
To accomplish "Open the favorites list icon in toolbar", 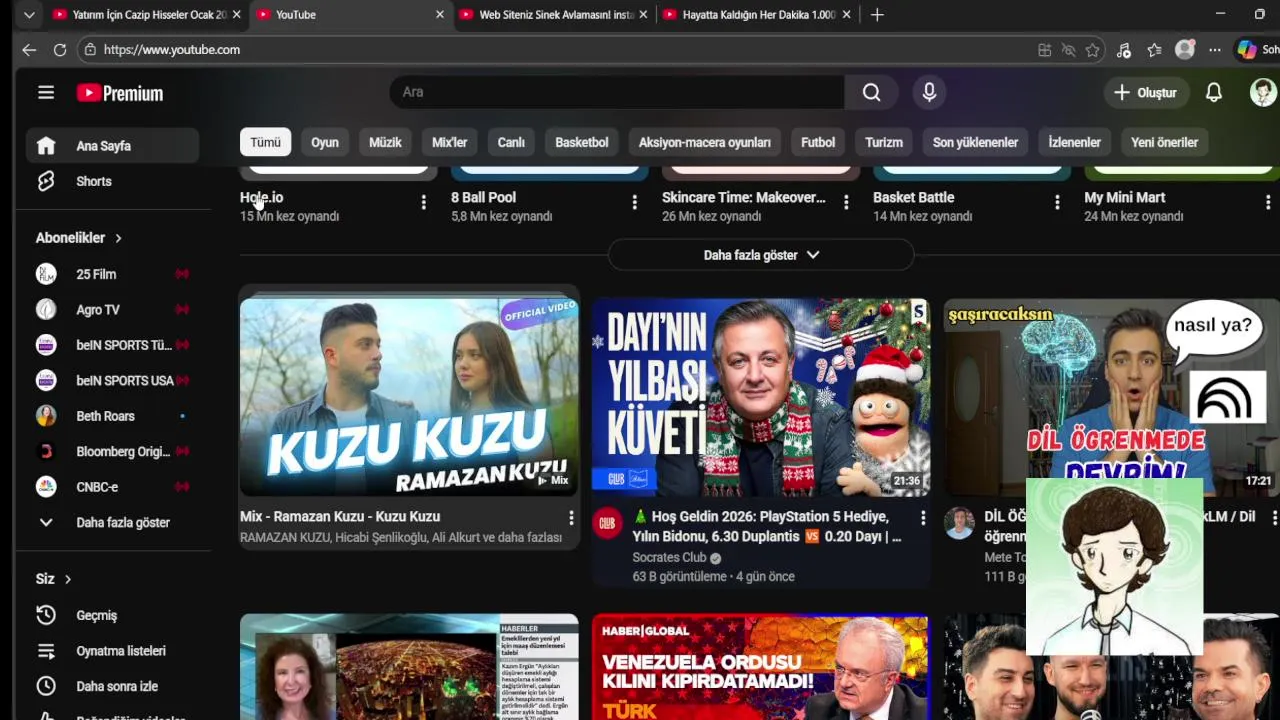I will 1155,50.
